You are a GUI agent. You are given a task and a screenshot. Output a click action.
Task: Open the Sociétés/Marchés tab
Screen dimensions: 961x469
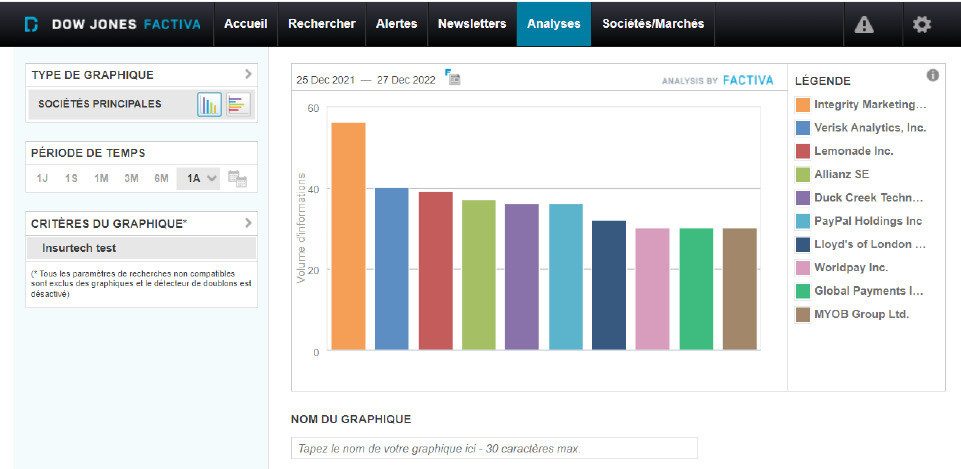click(x=653, y=24)
